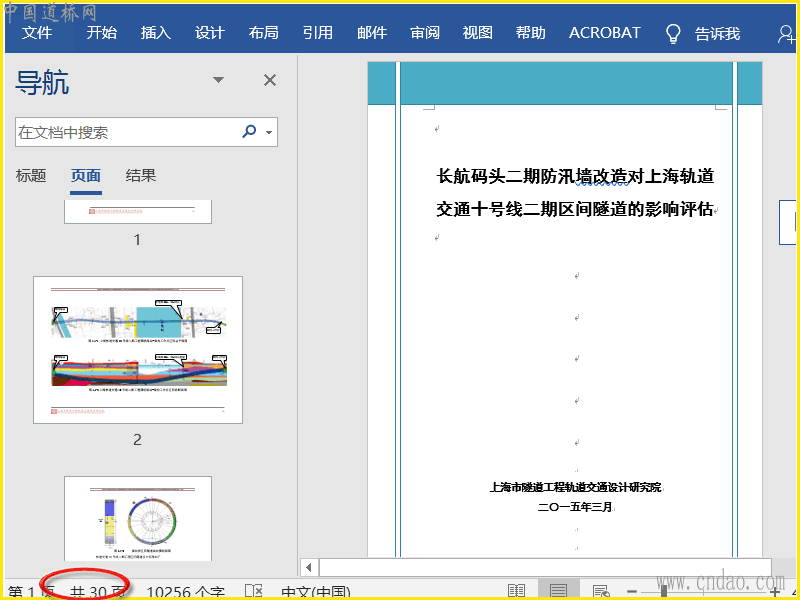Click the text 上海市隧道工程轨道交通设计研究院
This screenshot has width=800, height=600.
pyautogui.click(x=575, y=487)
